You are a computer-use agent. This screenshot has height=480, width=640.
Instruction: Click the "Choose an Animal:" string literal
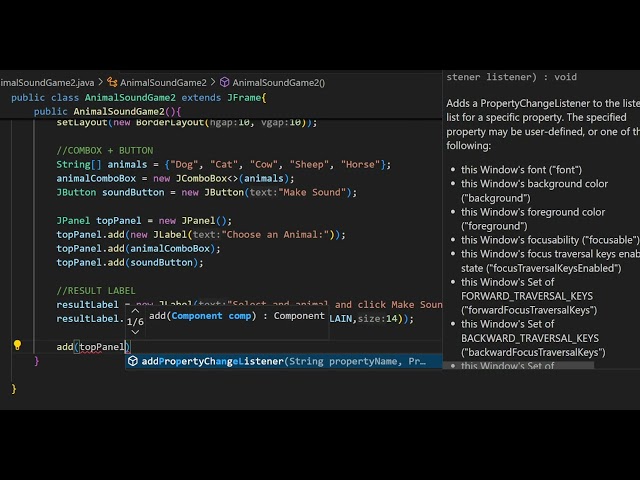coord(278,235)
